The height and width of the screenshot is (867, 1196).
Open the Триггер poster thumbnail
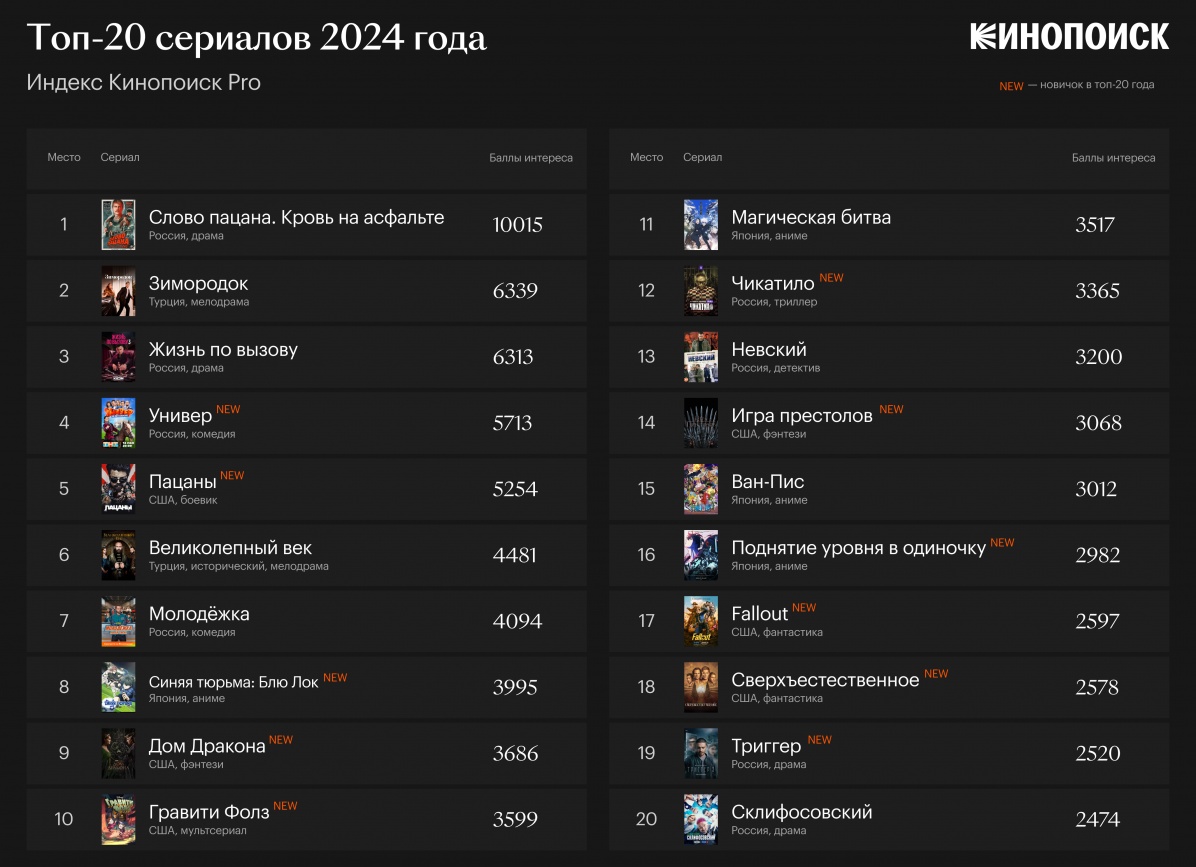(x=701, y=753)
